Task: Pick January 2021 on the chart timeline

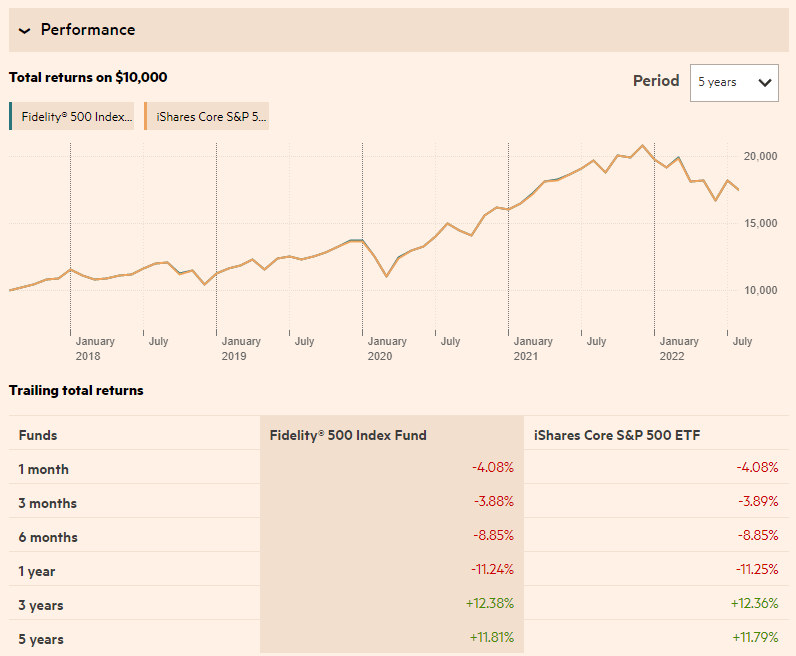Action: 533,348
